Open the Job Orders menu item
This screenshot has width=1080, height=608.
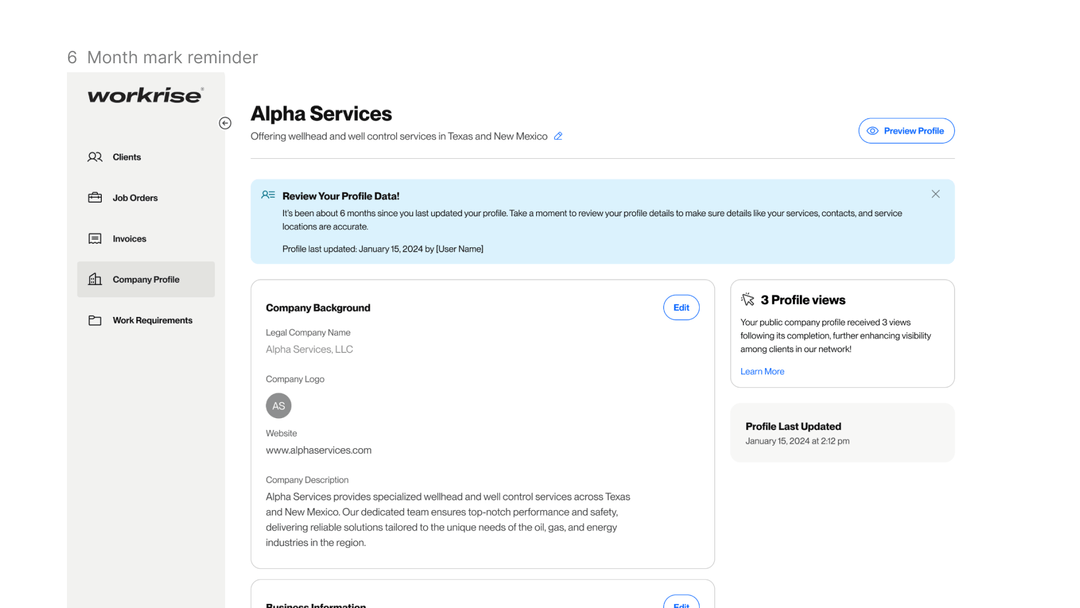(x=135, y=198)
